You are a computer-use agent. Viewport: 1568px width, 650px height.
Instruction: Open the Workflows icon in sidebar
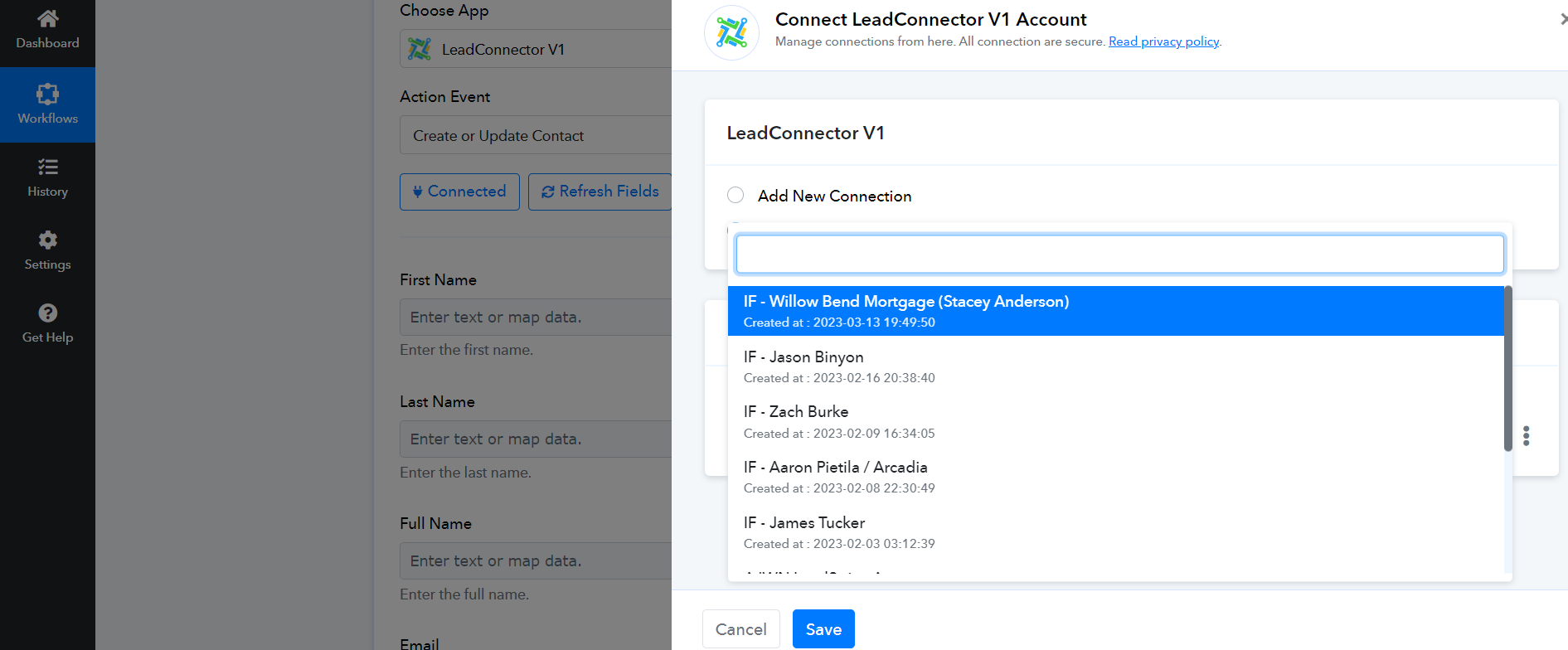[x=48, y=94]
